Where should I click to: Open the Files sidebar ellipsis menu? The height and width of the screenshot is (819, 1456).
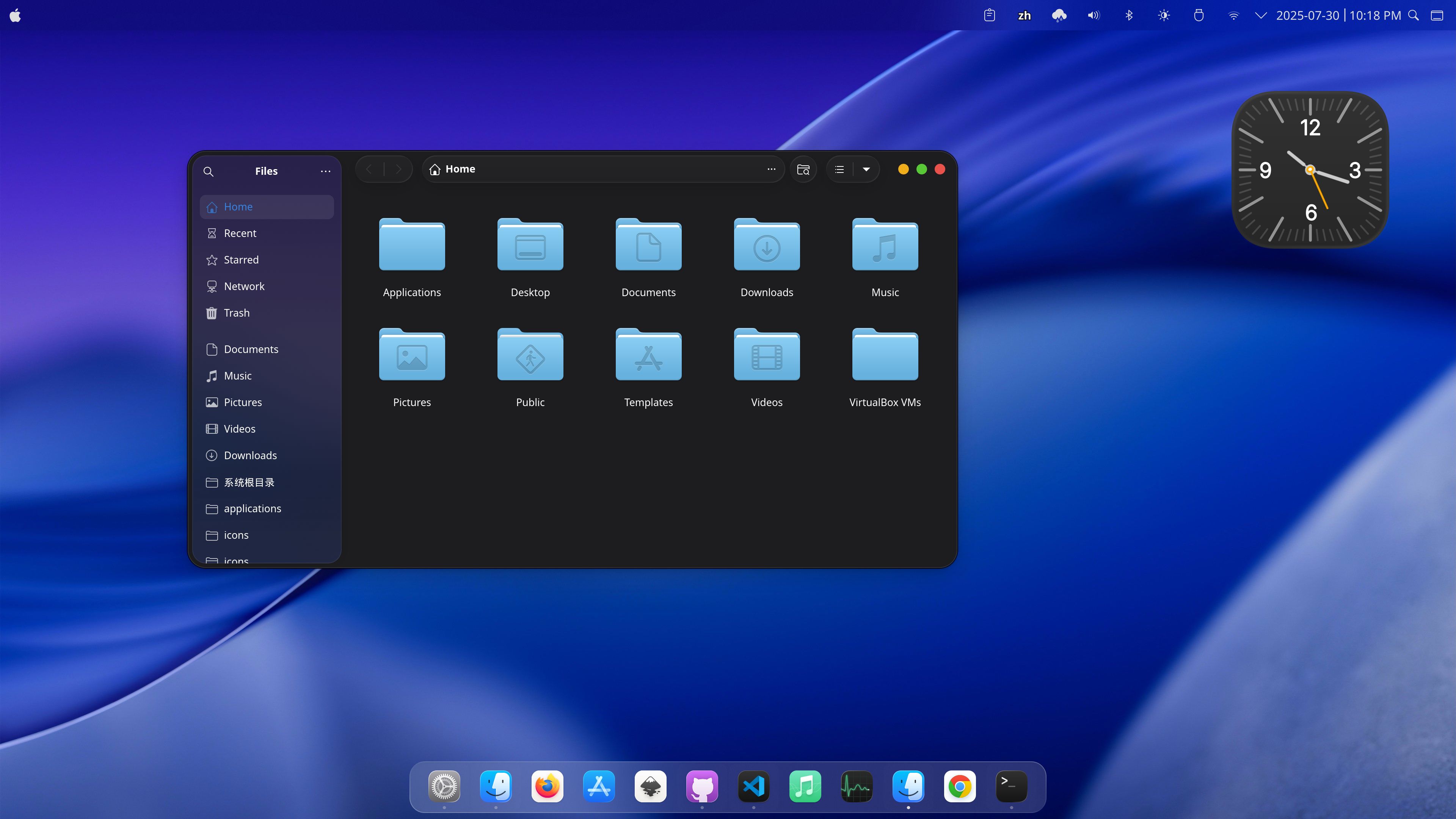326,171
